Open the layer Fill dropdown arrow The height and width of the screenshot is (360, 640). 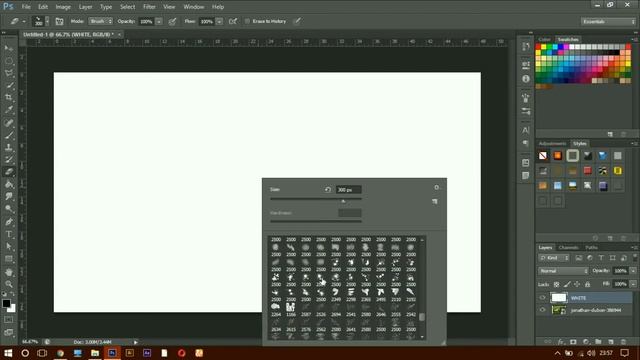coord(633,284)
